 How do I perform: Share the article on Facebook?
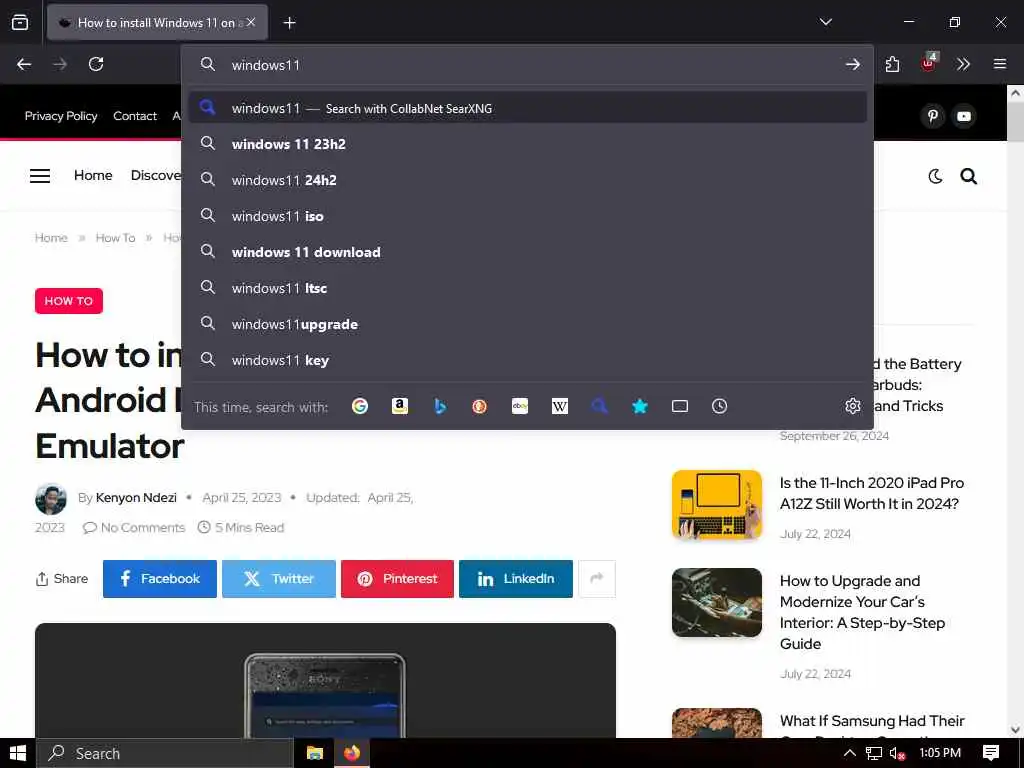click(159, 579)
